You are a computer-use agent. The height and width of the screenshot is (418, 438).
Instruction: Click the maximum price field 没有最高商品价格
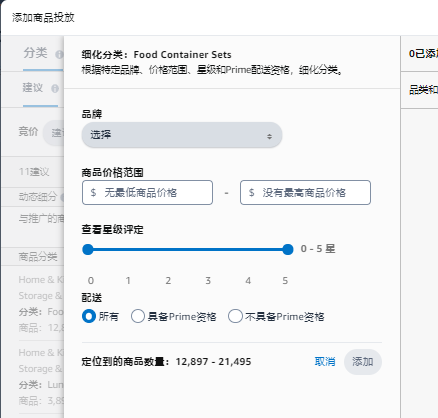pos(305,192)
